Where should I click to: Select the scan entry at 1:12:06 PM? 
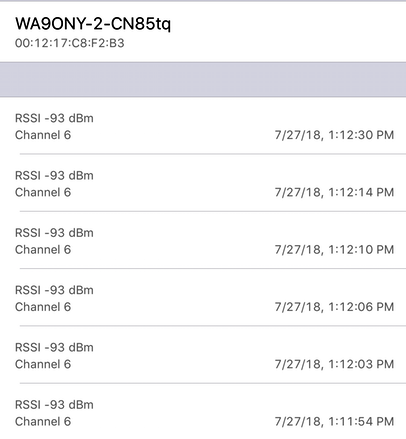click(203, 298)
